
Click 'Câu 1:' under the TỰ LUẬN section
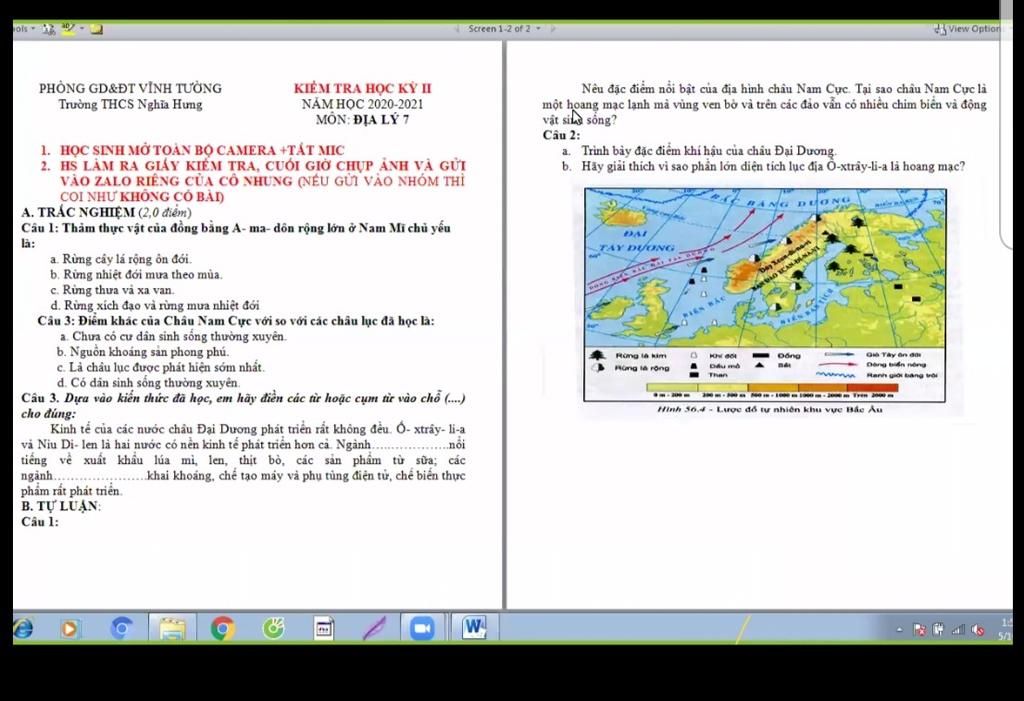click(x=40, y=522)
